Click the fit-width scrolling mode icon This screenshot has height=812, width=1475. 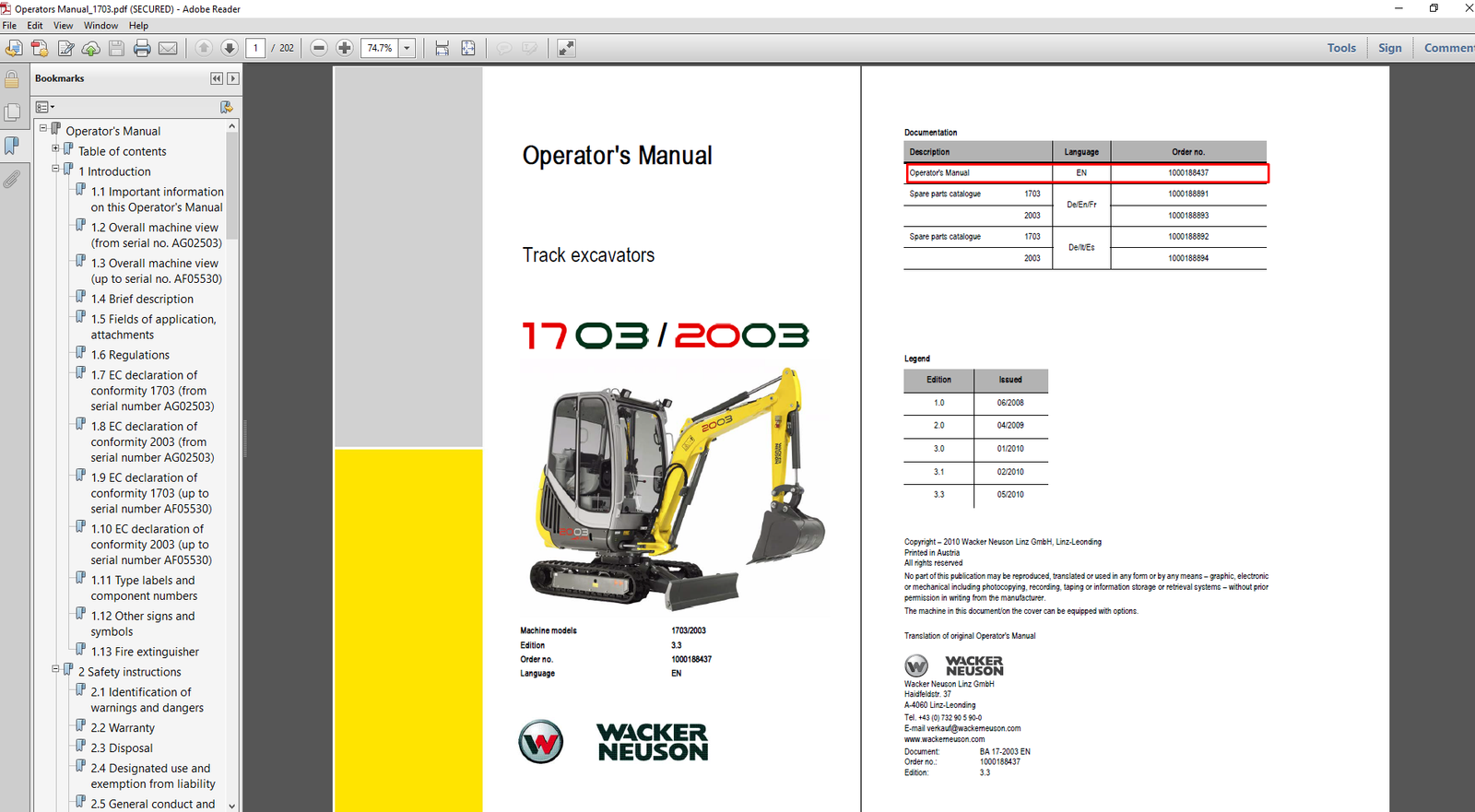point(442,48)
